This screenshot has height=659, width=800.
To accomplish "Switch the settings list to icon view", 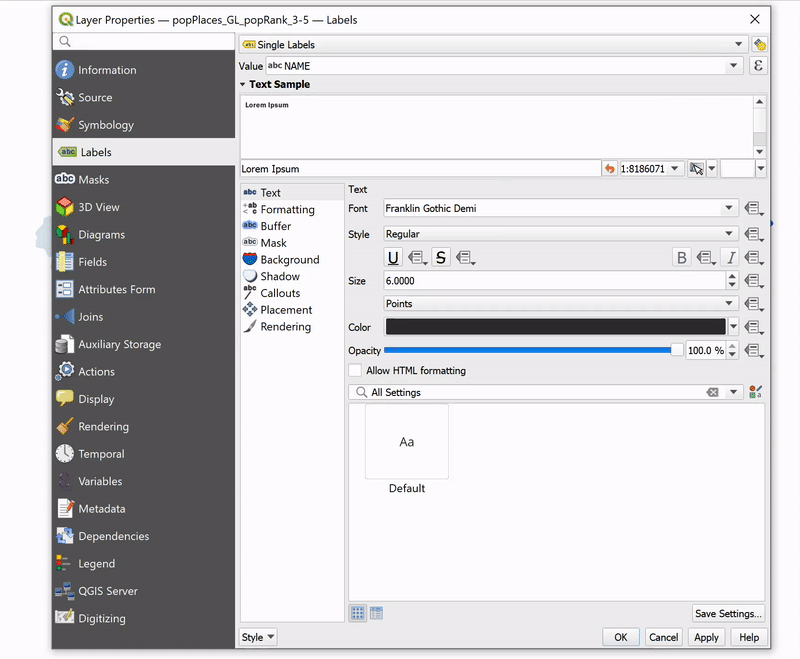I will (x=358, y=613).
